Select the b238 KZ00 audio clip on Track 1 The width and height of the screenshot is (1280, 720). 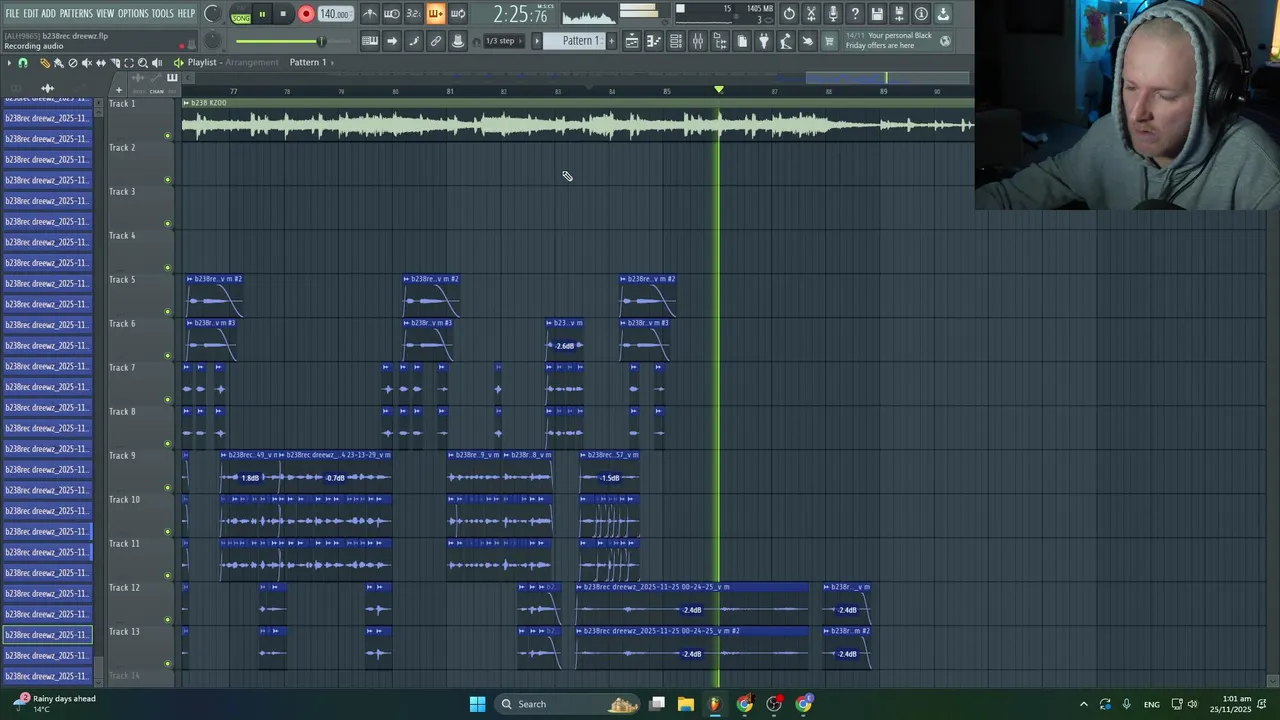click(x=578, y=121)
